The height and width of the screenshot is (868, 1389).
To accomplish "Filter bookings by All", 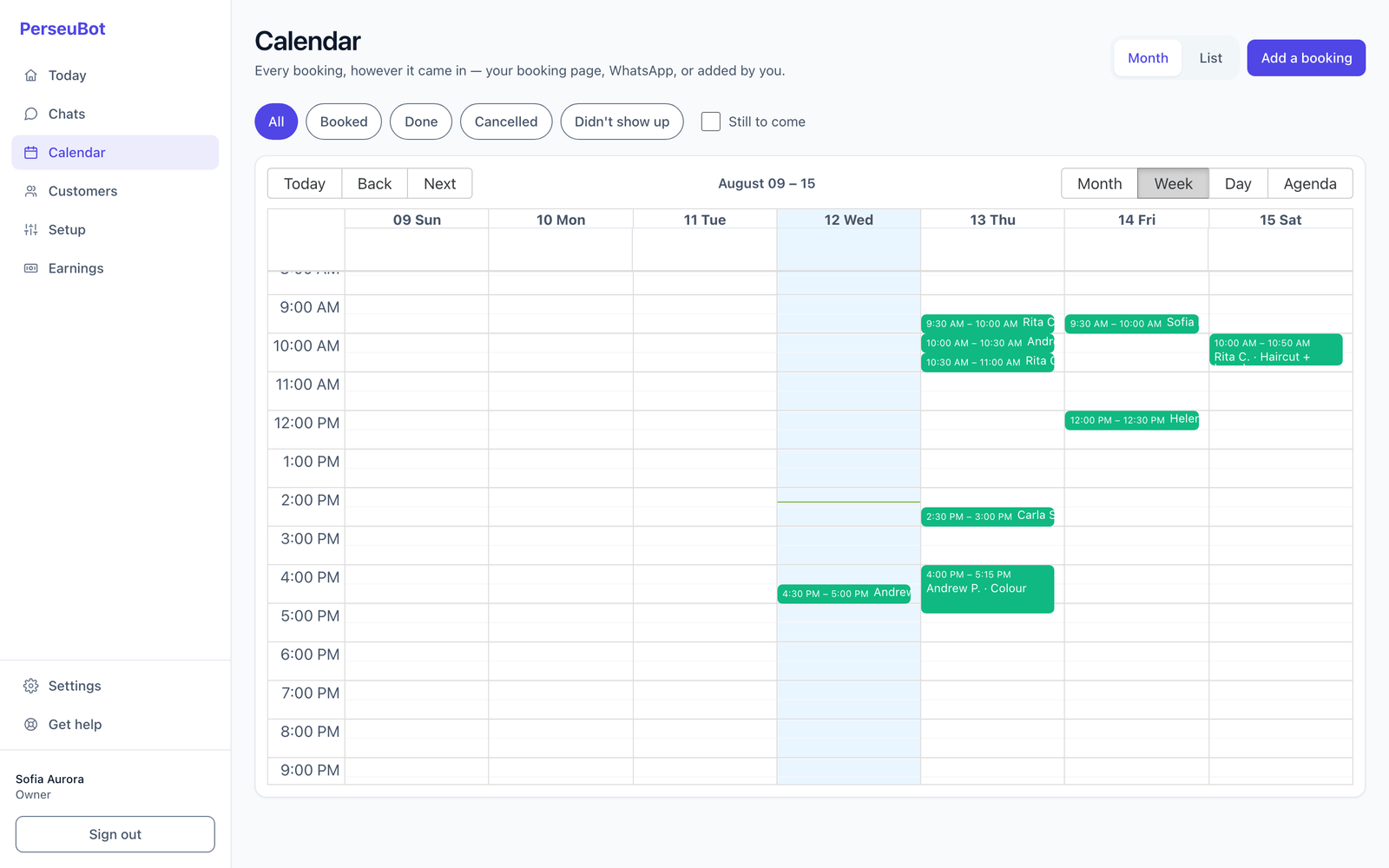I will pos(276,122).
